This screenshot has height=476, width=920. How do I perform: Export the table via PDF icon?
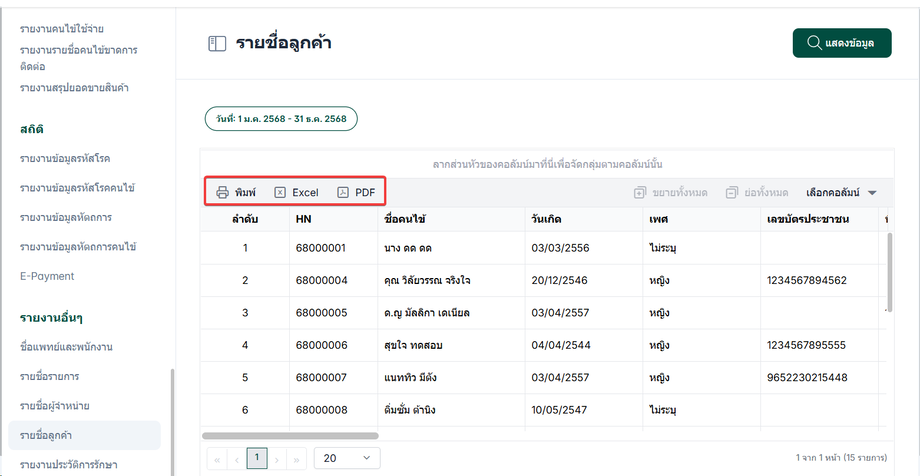pos(343,192)
